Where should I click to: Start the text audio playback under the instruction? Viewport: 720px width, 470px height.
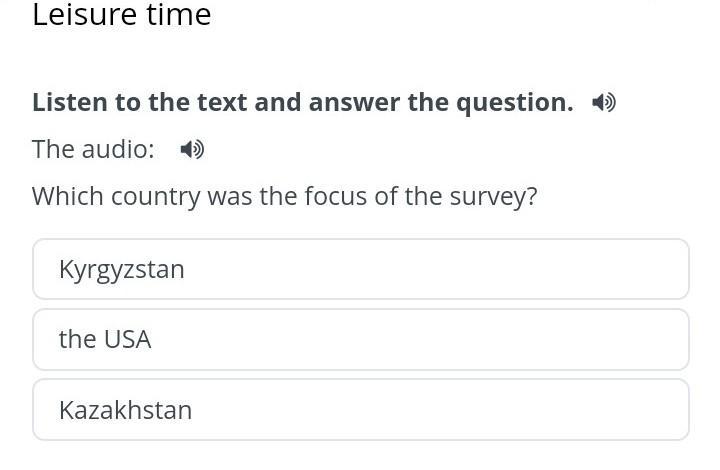pyautogui.click(x=192, y=150)
